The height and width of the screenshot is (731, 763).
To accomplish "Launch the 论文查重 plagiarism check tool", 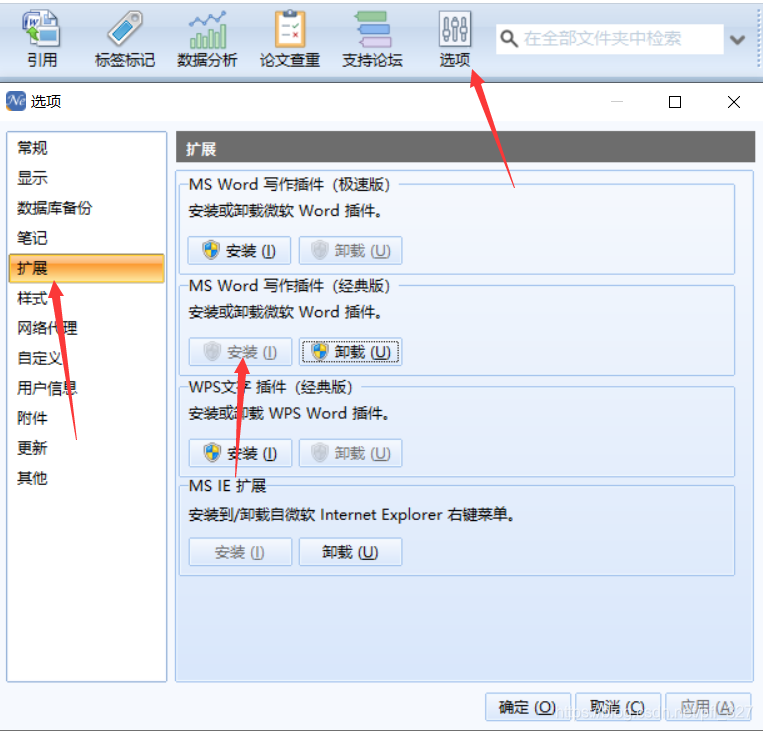I will tap(290, 39).
